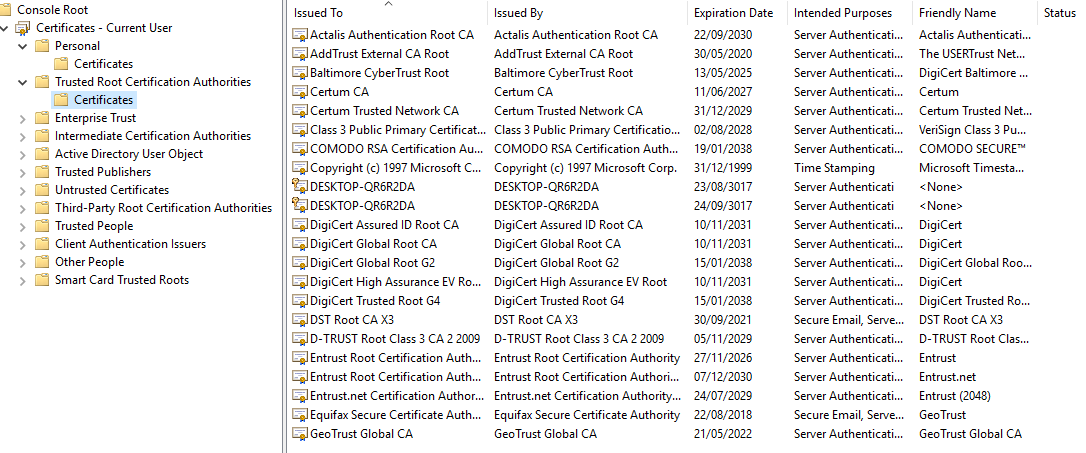1086x453 pixels.
Task: Click the DigiCert Global Root CA certificate icon
Action: point(300,244)
